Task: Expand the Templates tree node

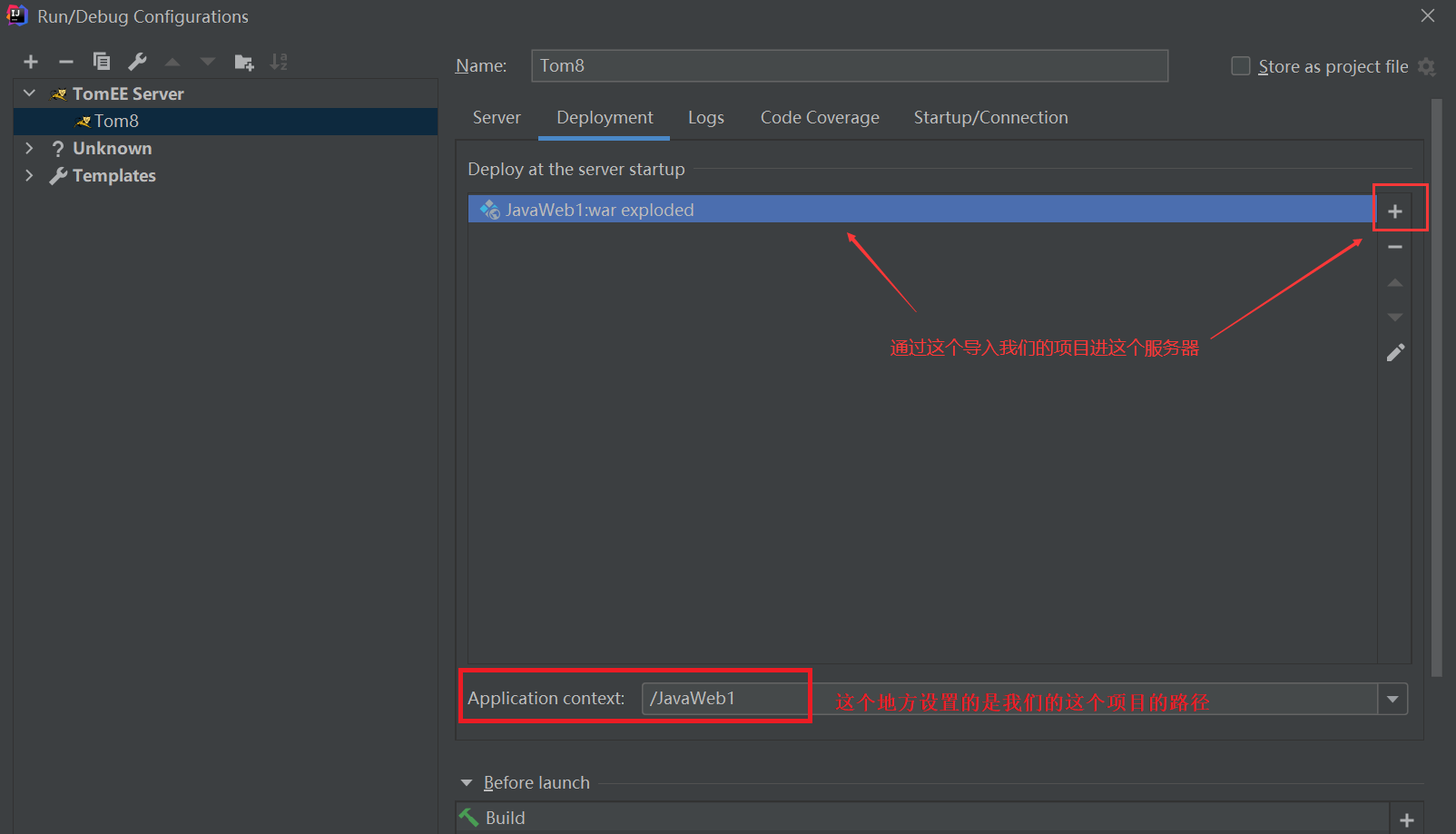Action: pos(29,175)
